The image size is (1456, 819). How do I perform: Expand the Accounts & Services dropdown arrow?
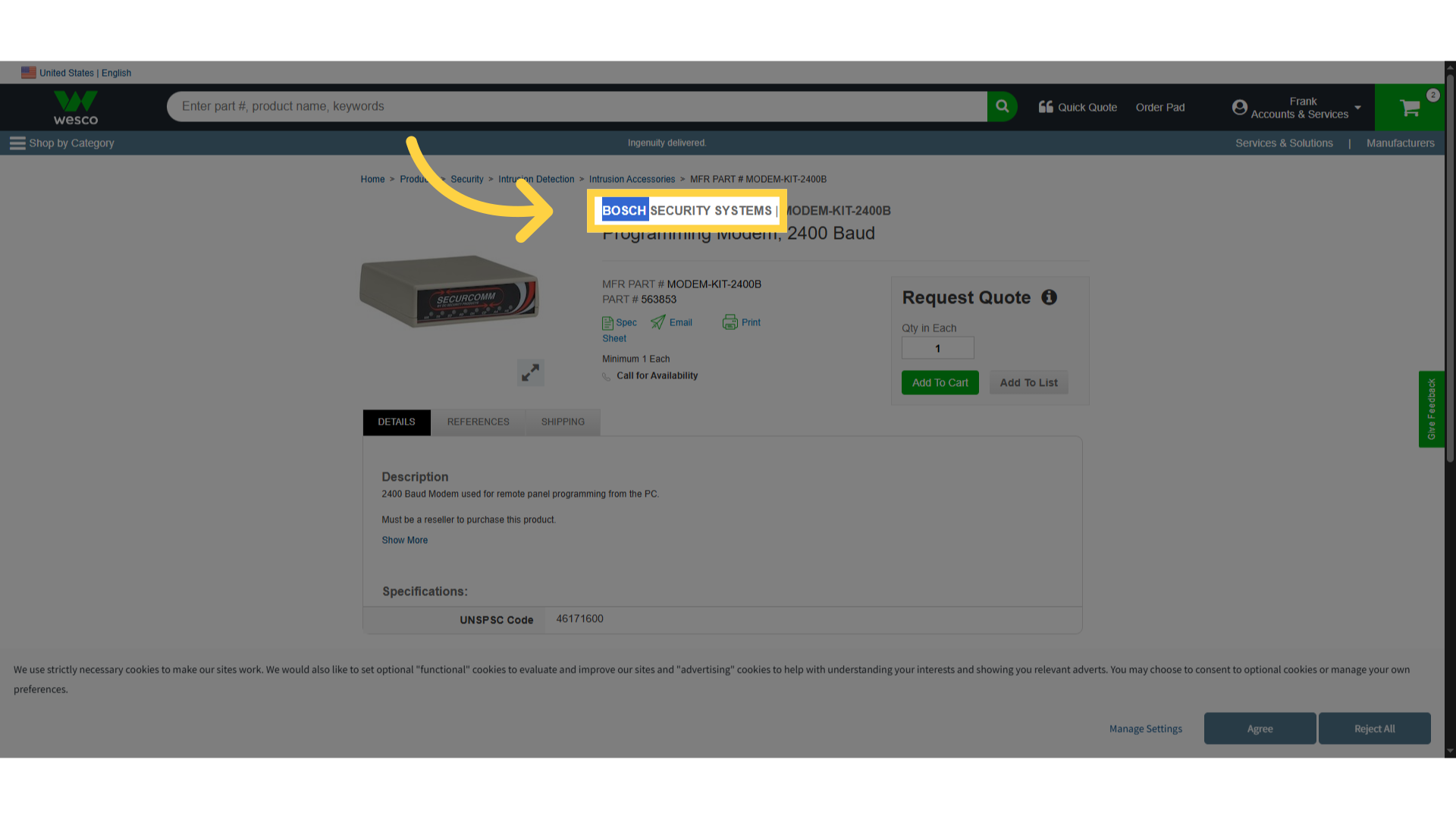pyautogui.click(x=1357, y=108)
